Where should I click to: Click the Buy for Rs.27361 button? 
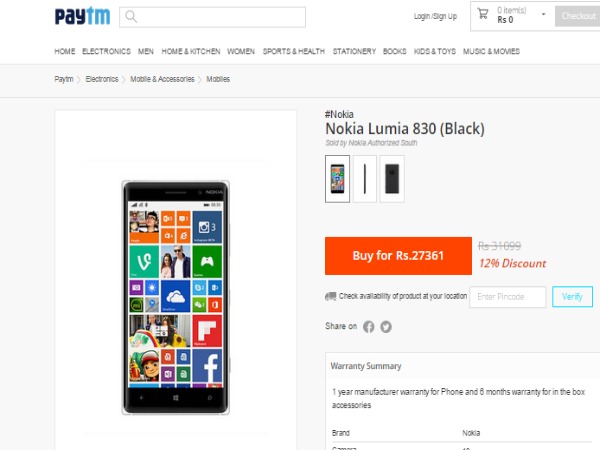click(x=398, y=256)
